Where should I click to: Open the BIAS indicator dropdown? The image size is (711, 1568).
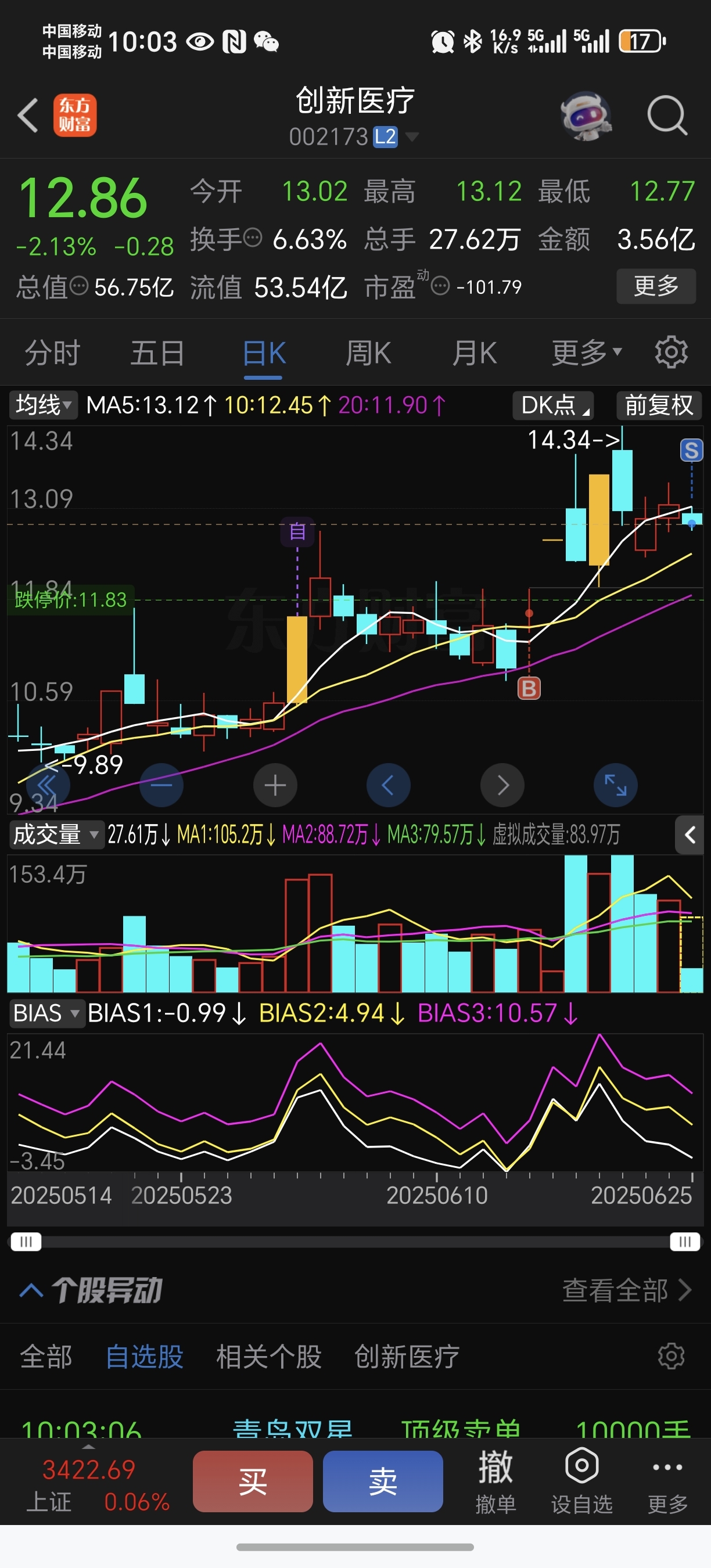(x=46, y=1013)
